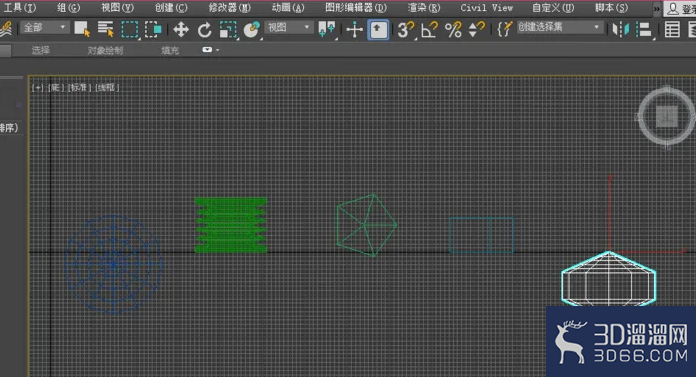The height and width of the screenshot is (377, 696).
Task: Activate Select and Move tool
Action: coord(181,30)
